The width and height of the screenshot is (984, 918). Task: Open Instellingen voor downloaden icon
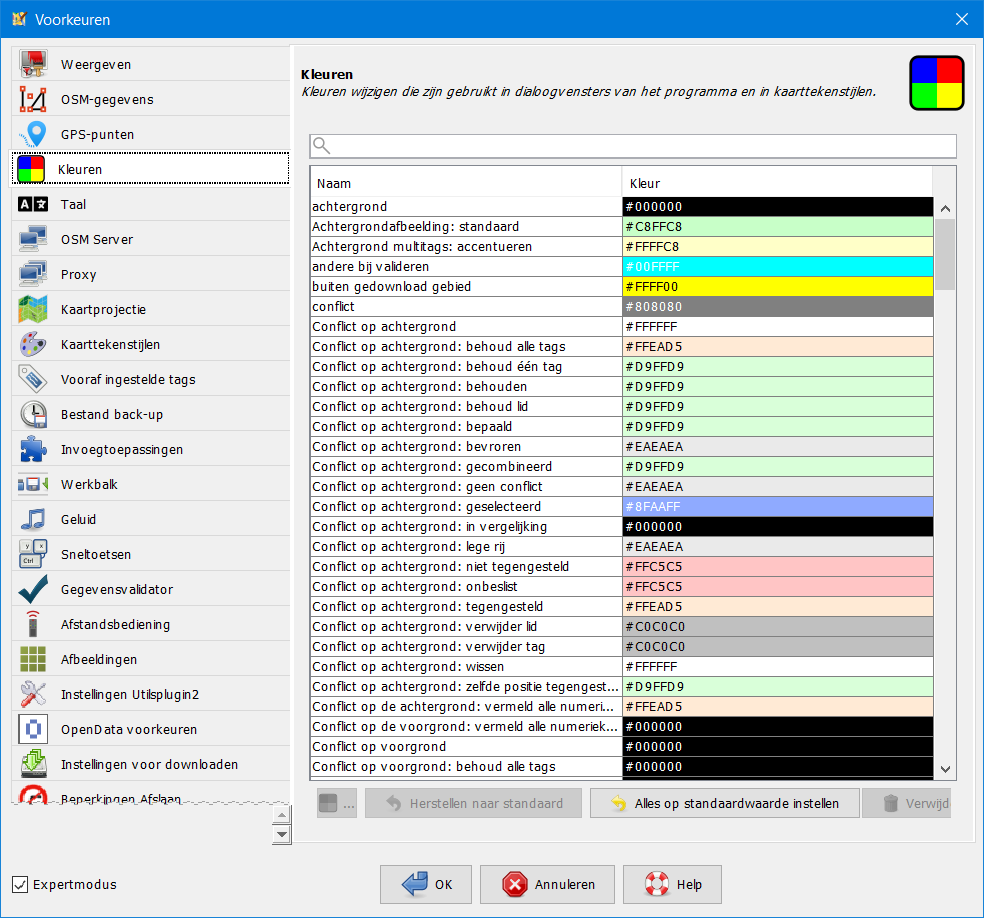(x=33, y=764)
